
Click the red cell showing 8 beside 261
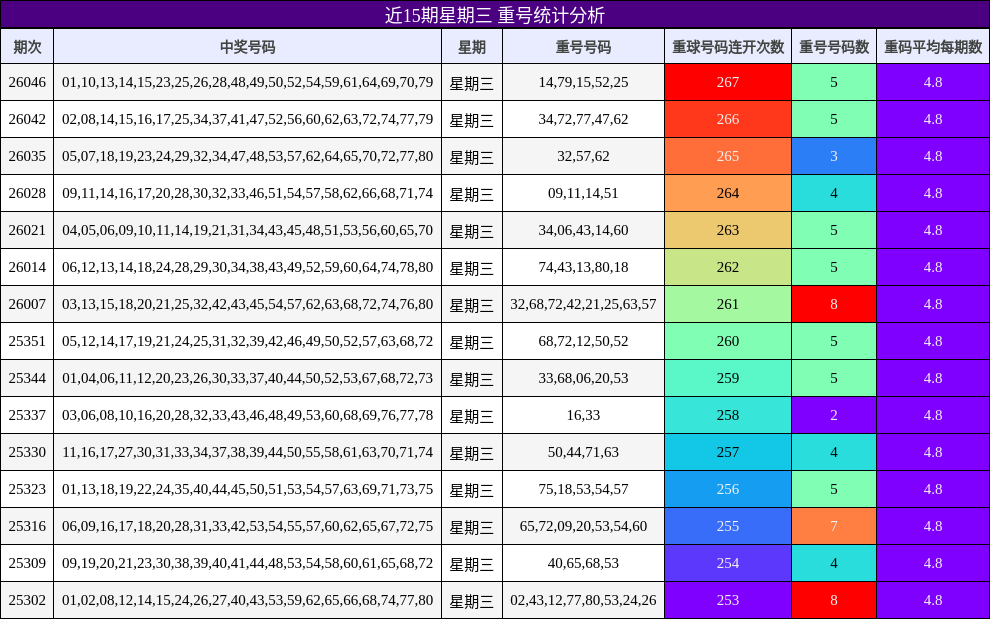pyautogui.click(x=833, y=304)
